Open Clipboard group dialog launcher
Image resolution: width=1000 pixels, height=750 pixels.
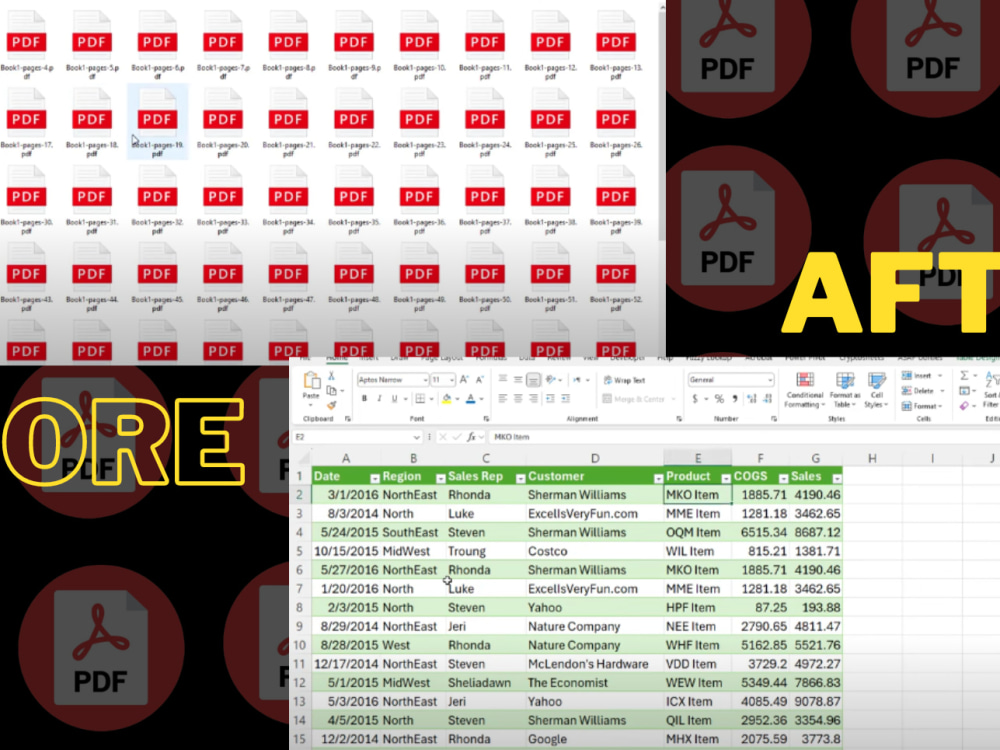(x=348, y=419)
